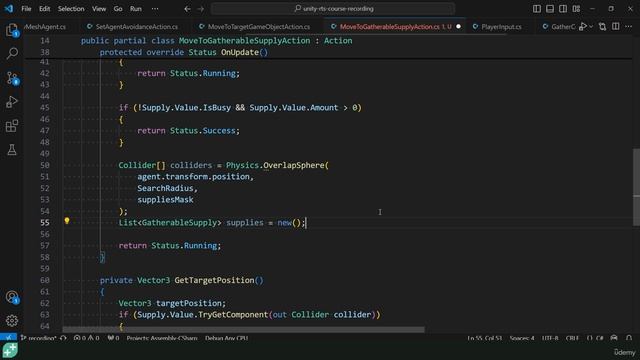Click the run/debug play icon in editor toolbar

pos(583,27)
